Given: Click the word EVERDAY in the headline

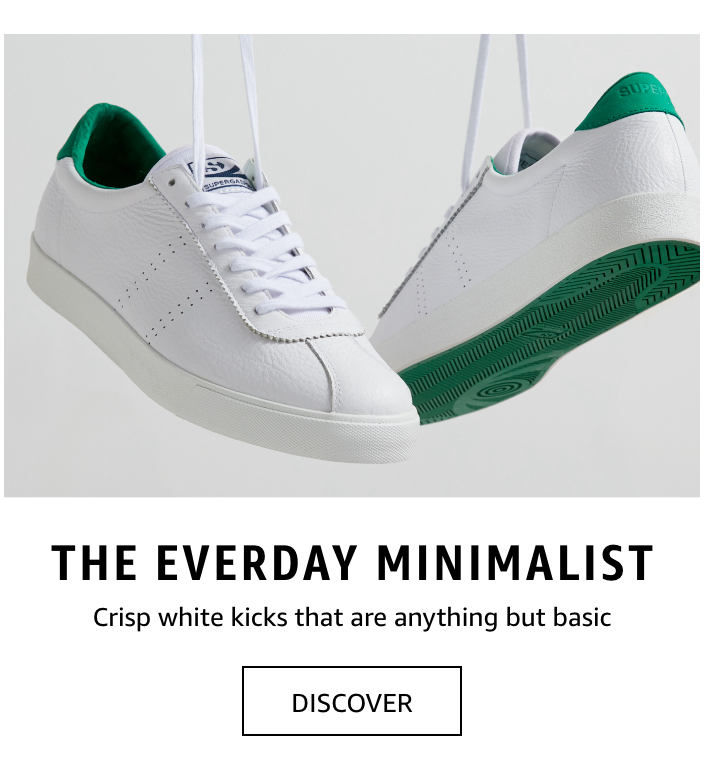Looking at the screenshot, I should (x=257, y=563).
